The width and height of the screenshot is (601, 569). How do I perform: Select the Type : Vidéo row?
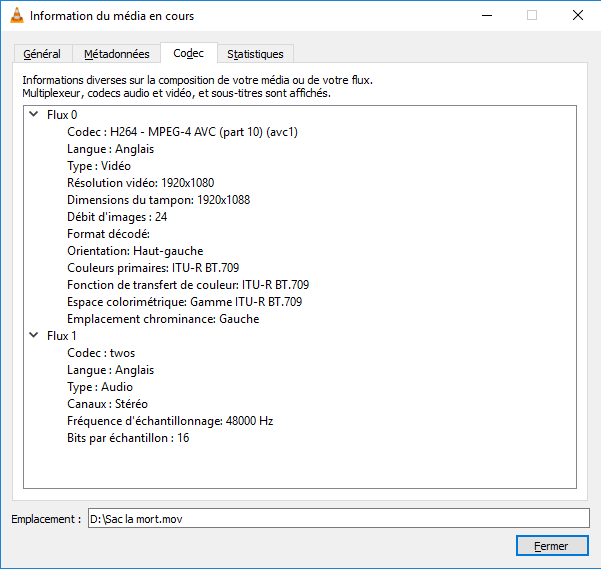[99, 166]
